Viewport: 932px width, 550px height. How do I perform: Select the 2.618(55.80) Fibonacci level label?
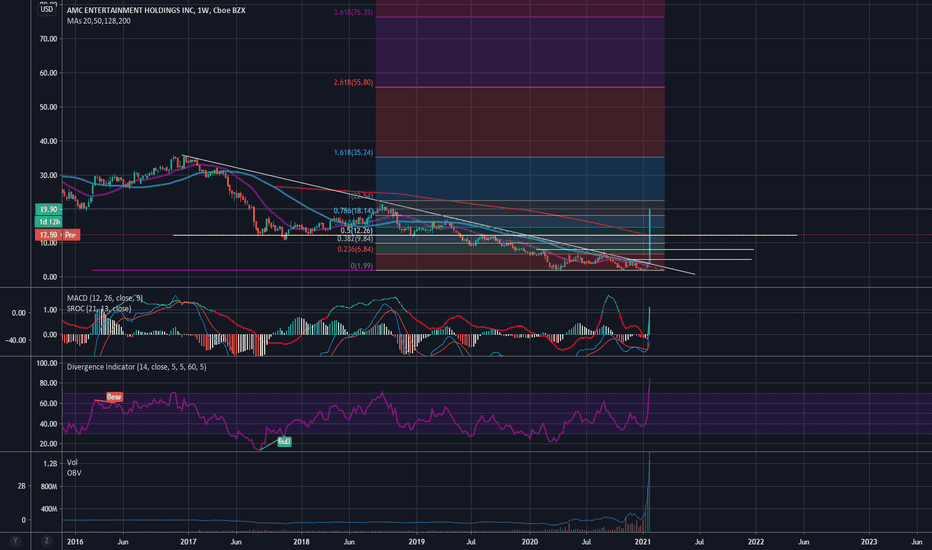coord(353,82)
